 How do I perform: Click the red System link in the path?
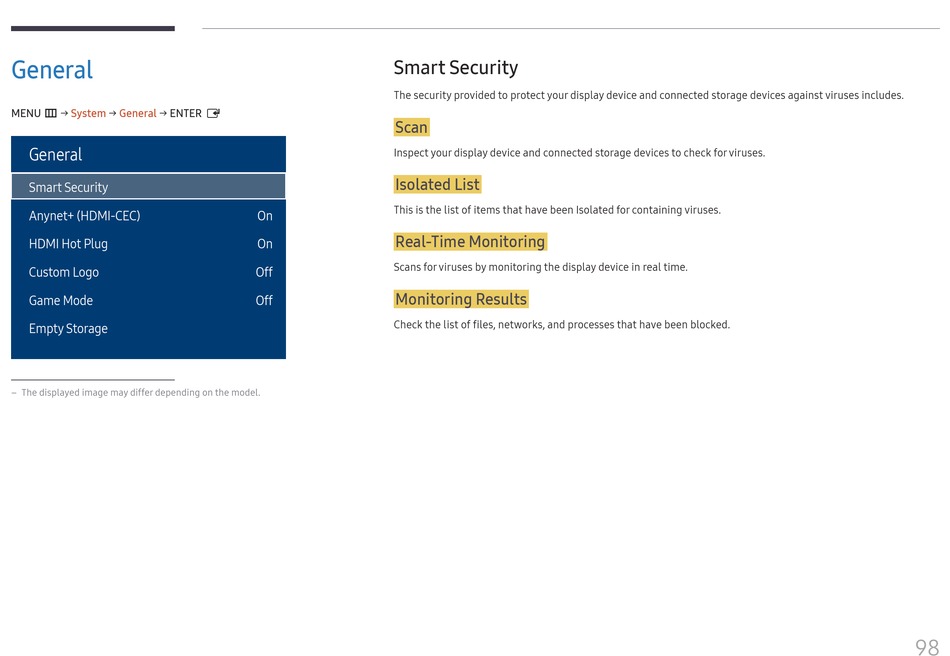(88, 114)
